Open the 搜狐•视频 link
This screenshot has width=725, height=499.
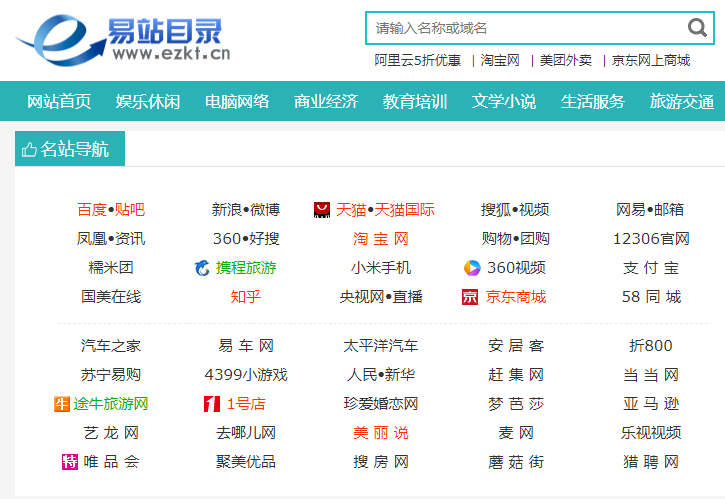tap(515, 209)
